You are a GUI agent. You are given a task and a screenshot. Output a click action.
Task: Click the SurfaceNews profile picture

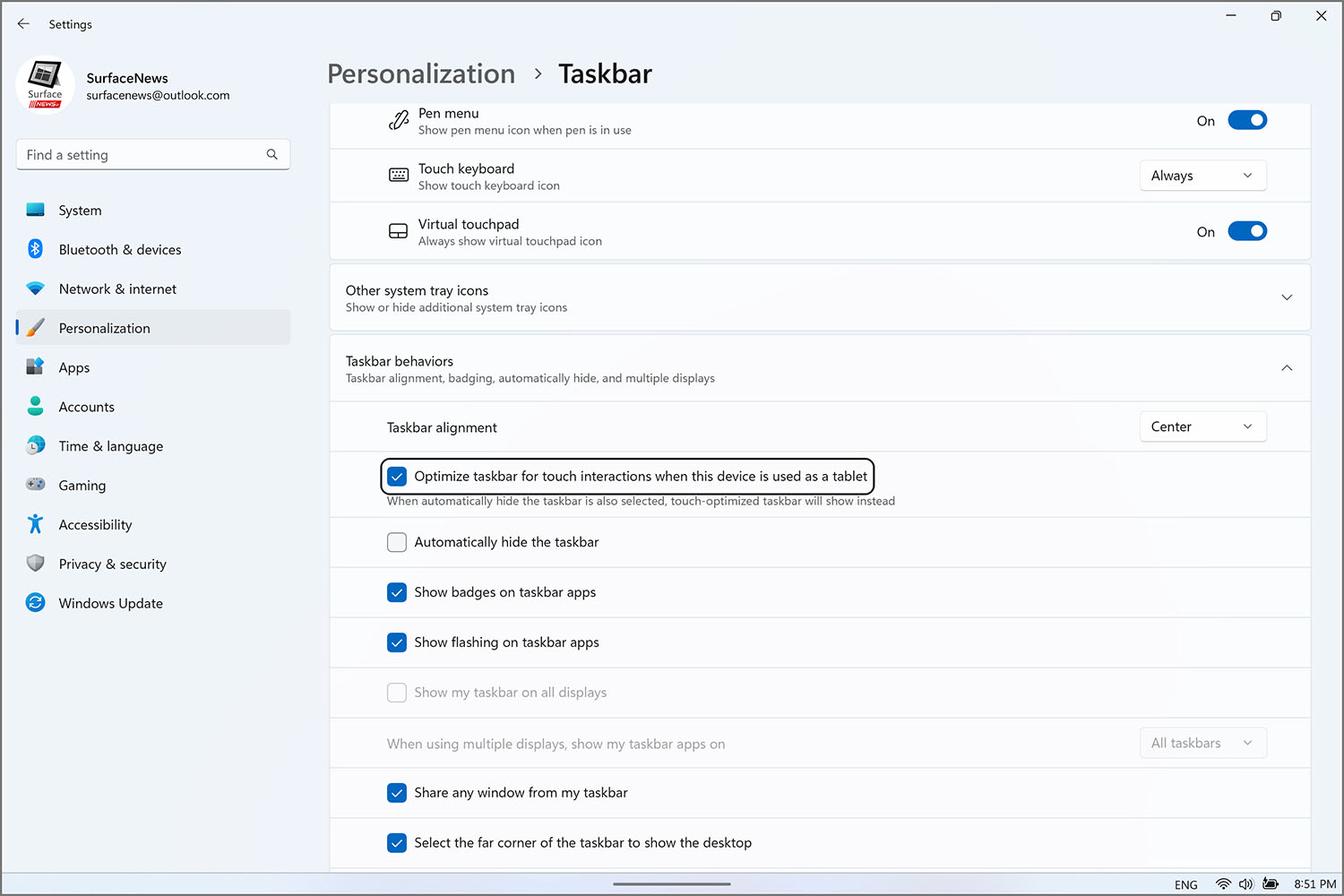click(45, 86)
